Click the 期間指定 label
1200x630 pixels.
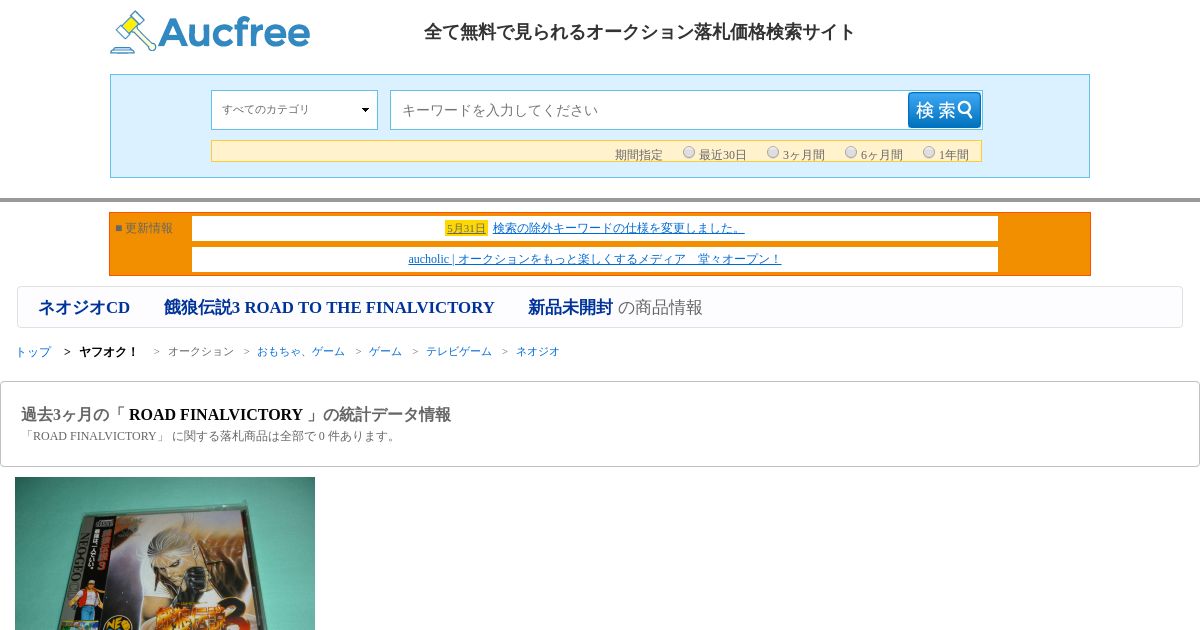coord(638,155)
